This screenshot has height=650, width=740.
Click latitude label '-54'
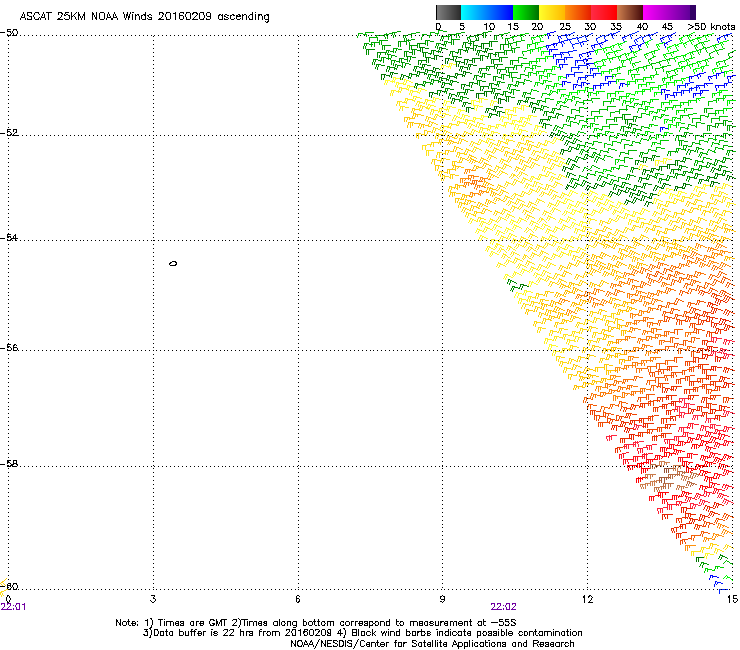[9, 237]
